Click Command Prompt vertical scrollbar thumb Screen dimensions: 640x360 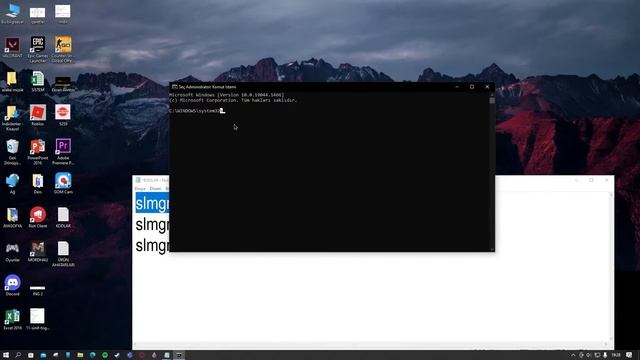click(x=492, y=100)
